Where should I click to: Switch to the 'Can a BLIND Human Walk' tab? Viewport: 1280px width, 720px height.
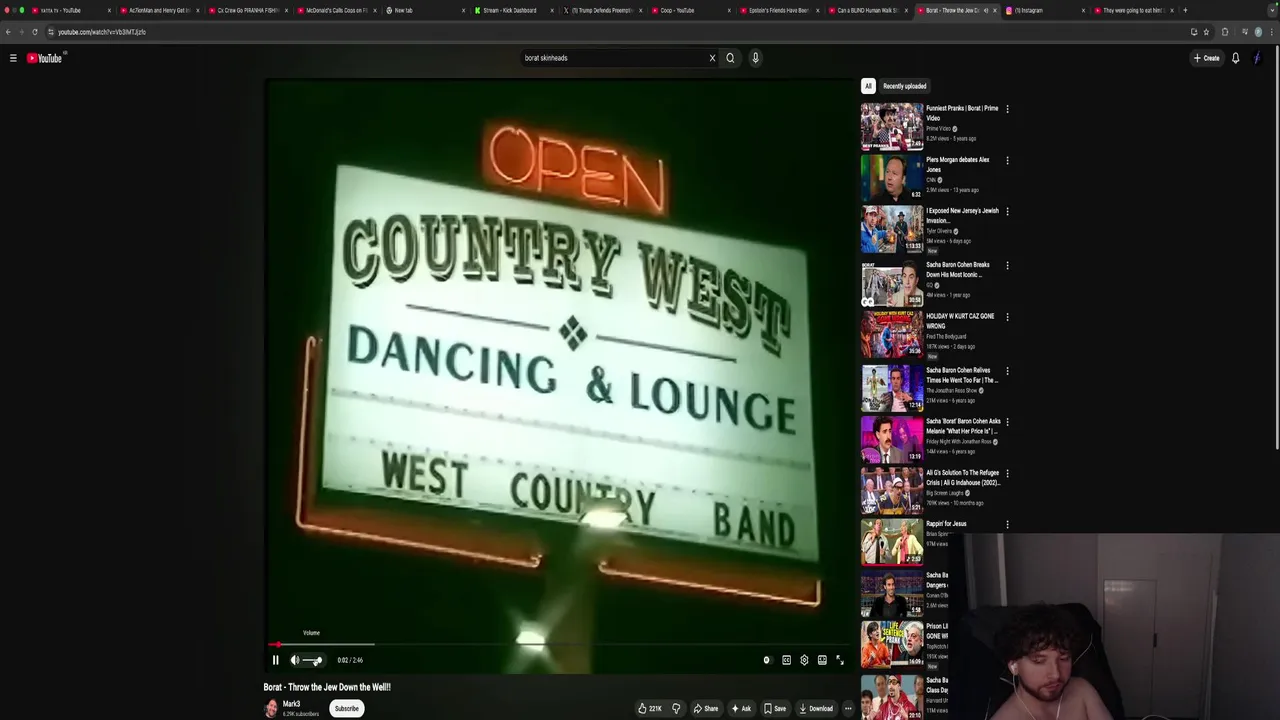866,10
